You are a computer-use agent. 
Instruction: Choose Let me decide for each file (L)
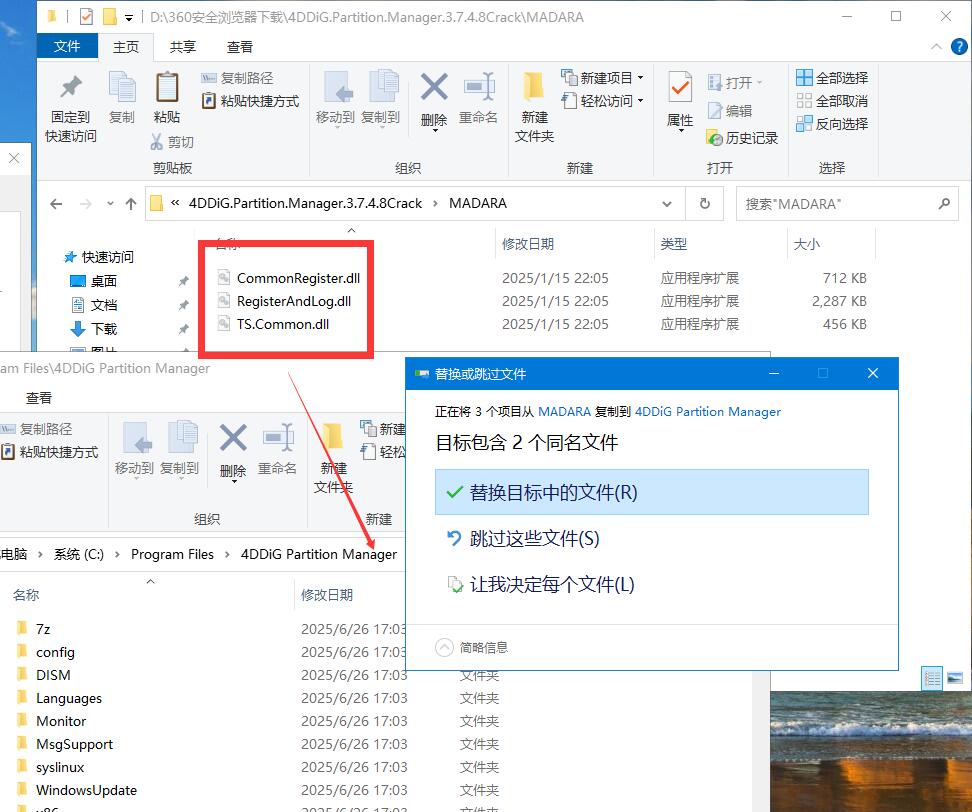652,584
